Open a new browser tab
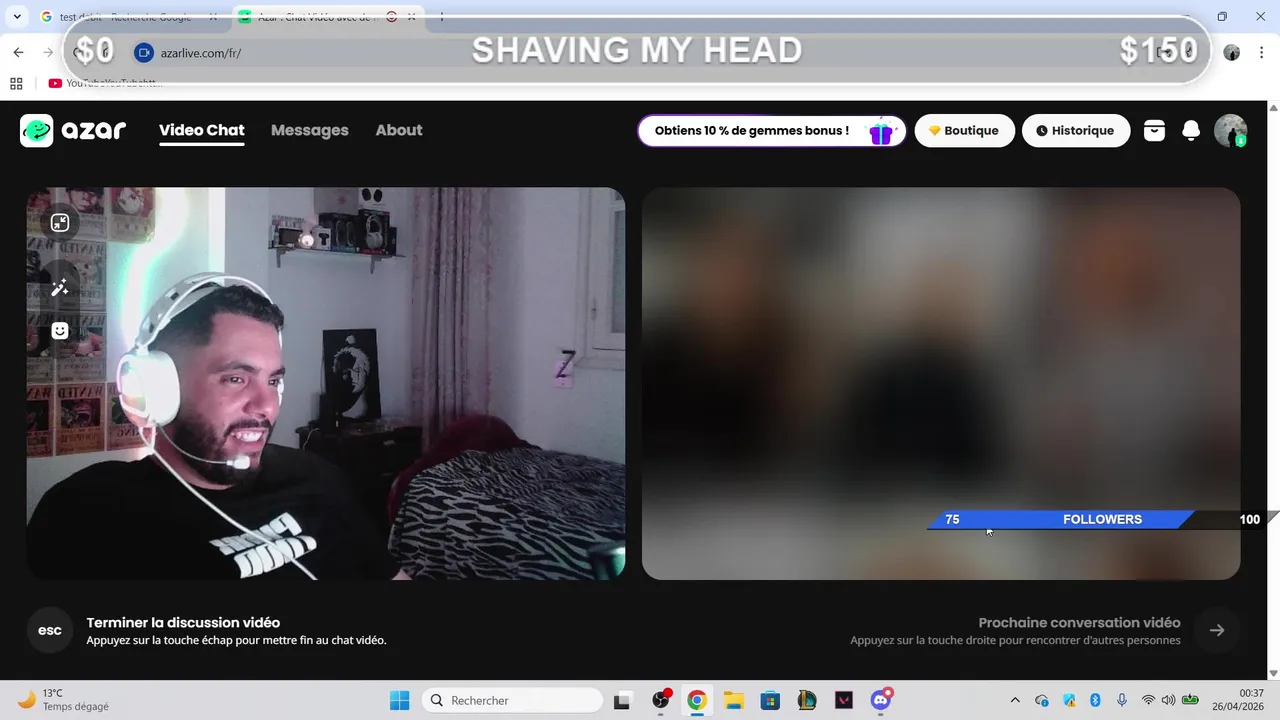Image resolution: width=1280 pixels, height=720 pixels. [441, 17]
